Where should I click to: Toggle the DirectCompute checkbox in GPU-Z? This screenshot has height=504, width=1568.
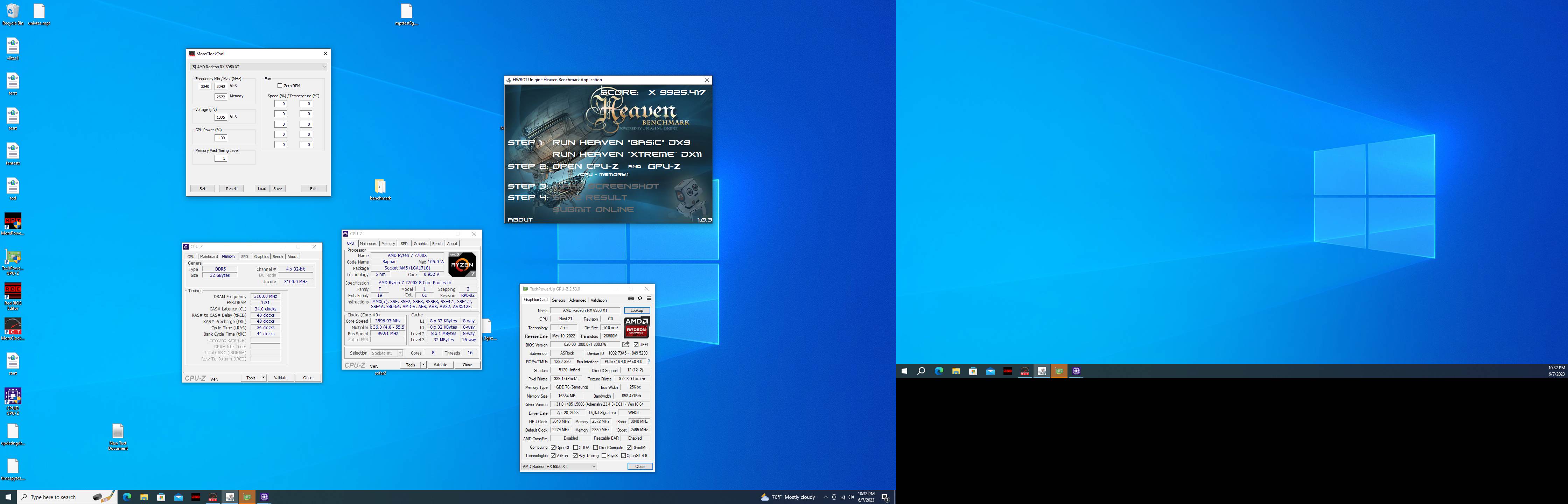[x=595, y=447]
